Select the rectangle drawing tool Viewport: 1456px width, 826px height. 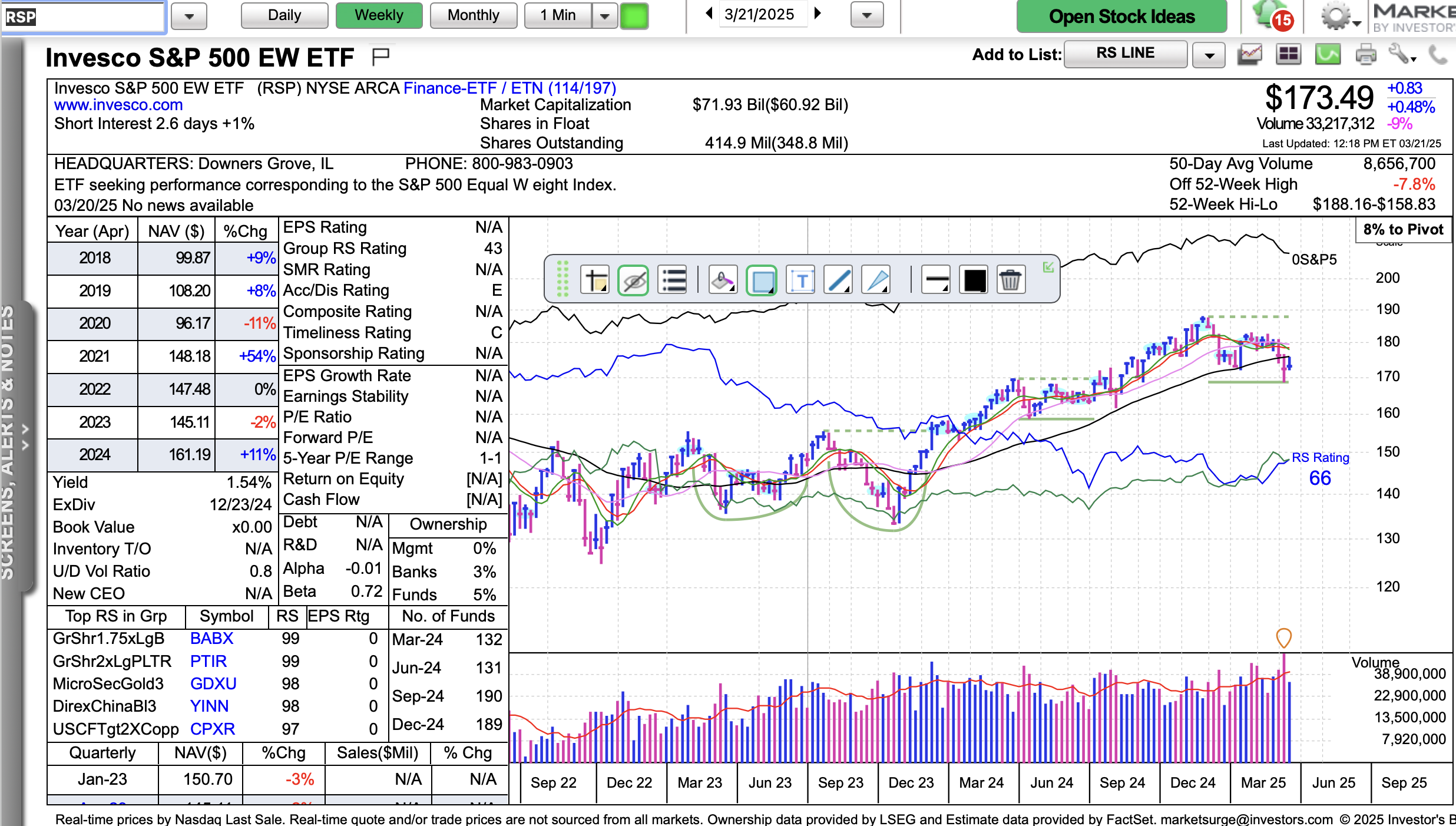click(x=762, y=280)
